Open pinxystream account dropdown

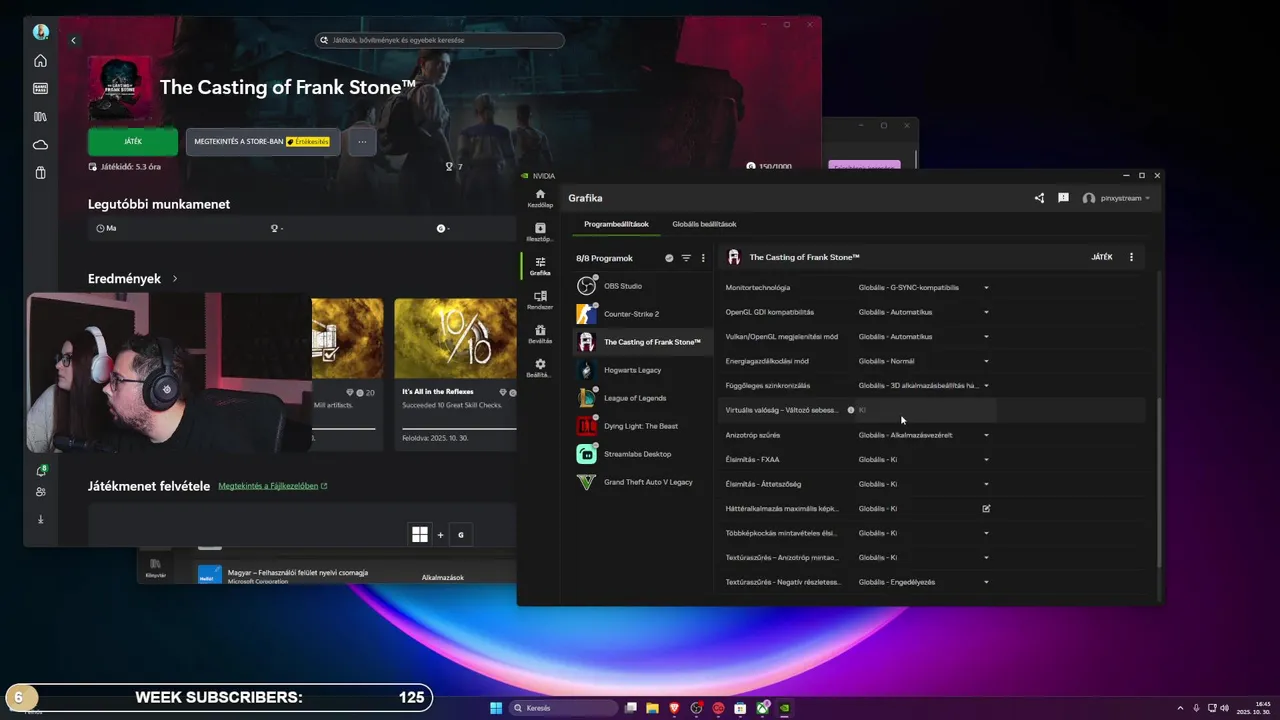pyautogui.click(x=1116, y=198)
